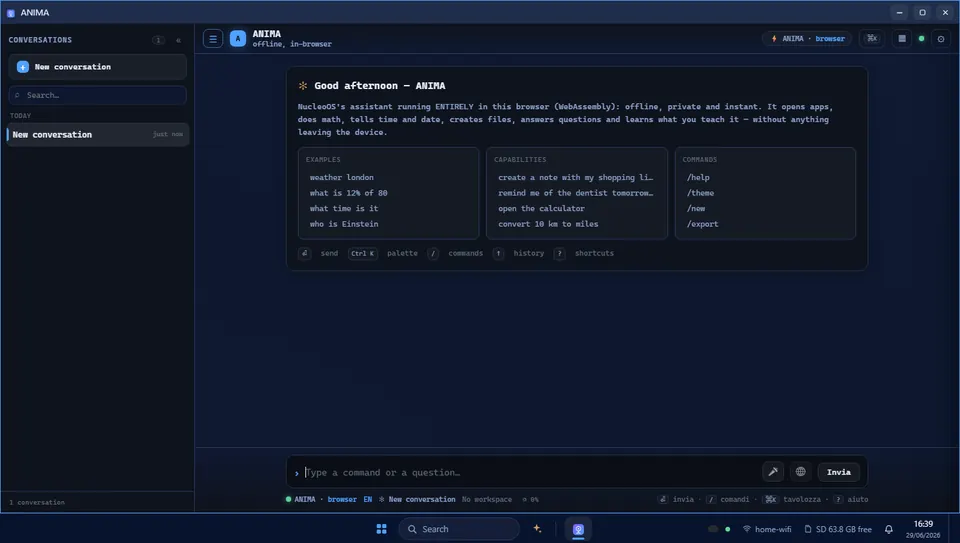Click the globe web icon in the composer
Image resolution: width=960 pixels, height=543 pixels.
800,472
